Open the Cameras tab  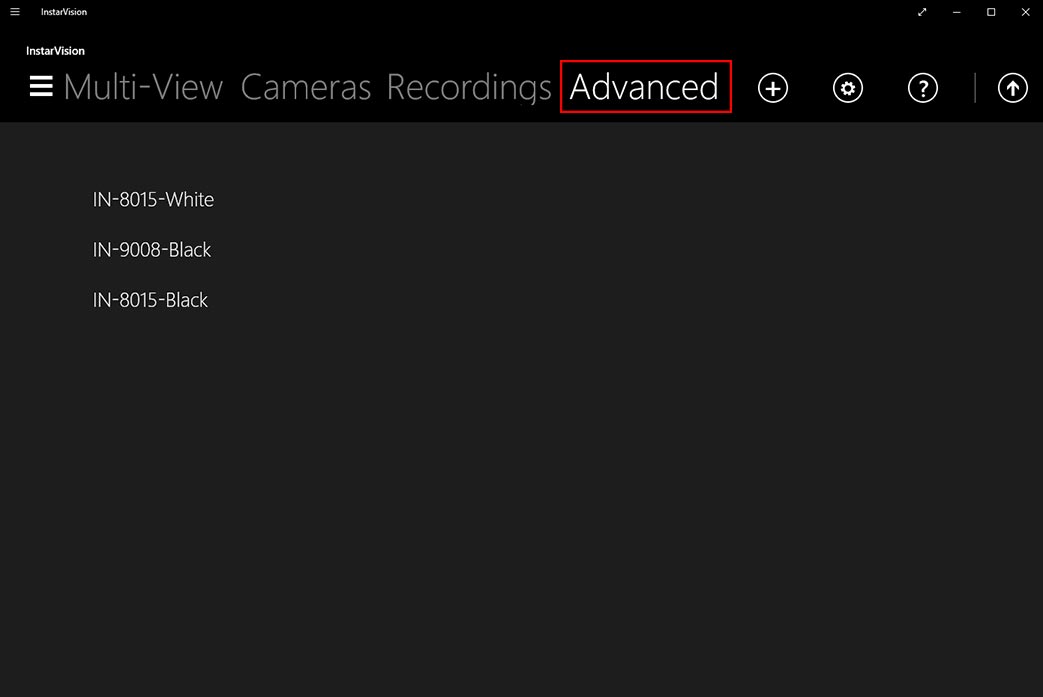pyautogui.click(x=306, y=87)
